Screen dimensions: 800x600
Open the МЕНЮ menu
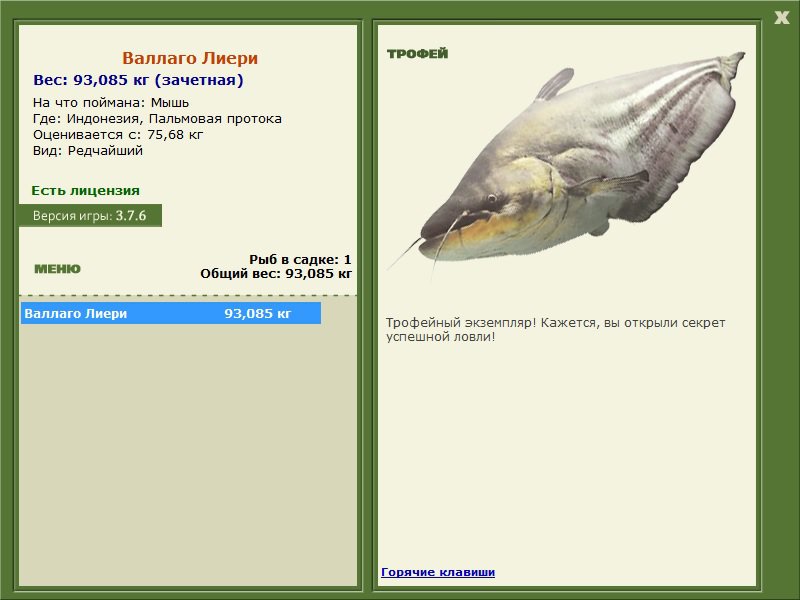(x=57, y=269)
